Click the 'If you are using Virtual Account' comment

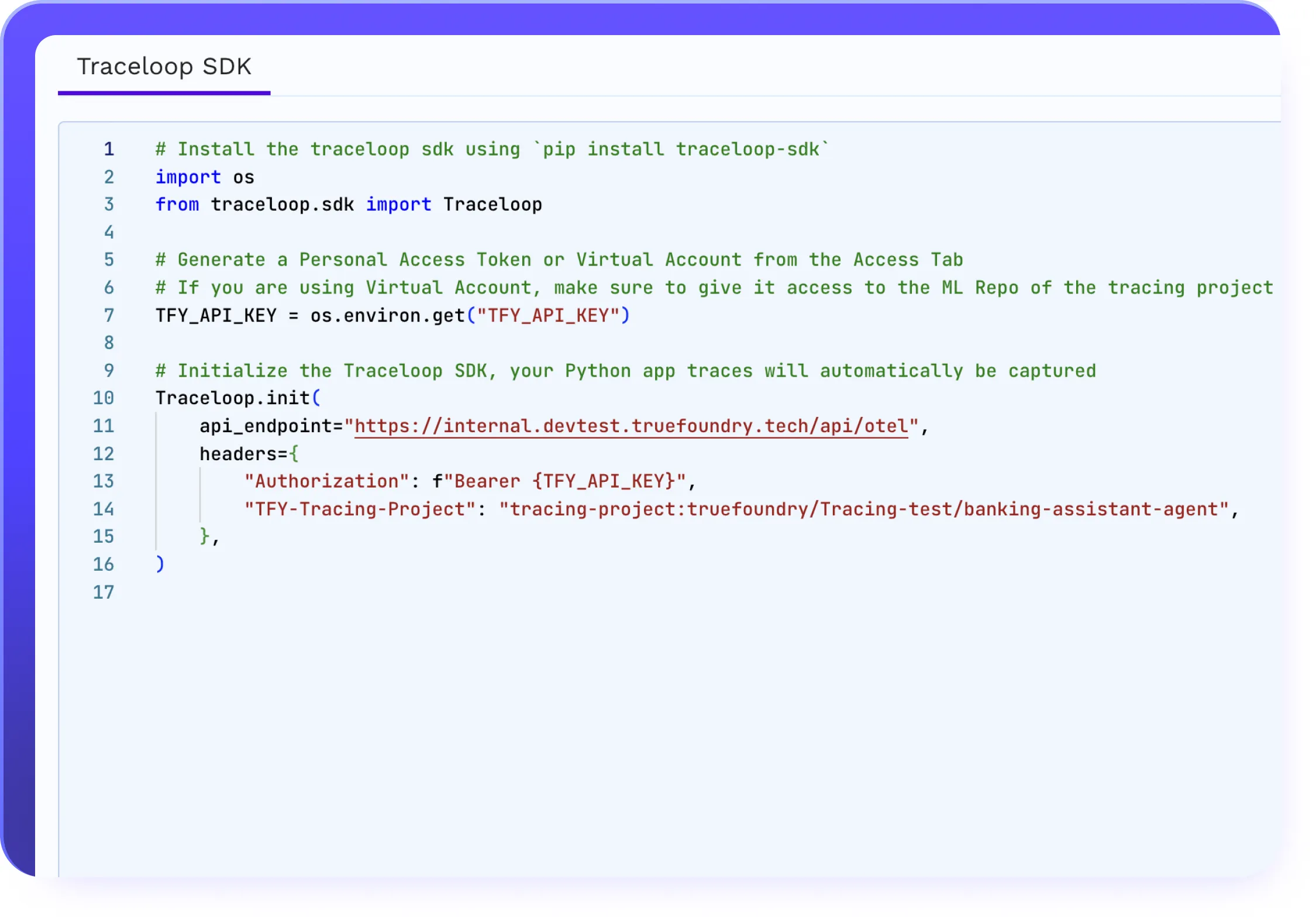click(714, 288)
